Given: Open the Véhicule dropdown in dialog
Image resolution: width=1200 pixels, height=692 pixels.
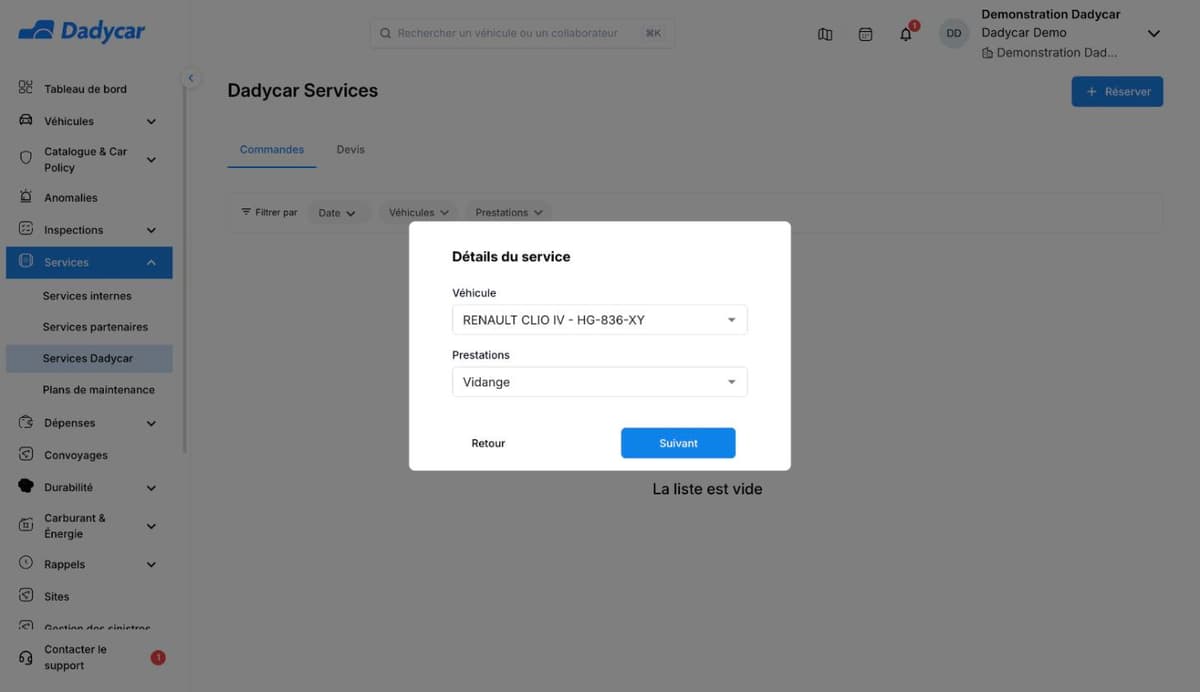Looking at the screenshot, I should coord(599,320).
